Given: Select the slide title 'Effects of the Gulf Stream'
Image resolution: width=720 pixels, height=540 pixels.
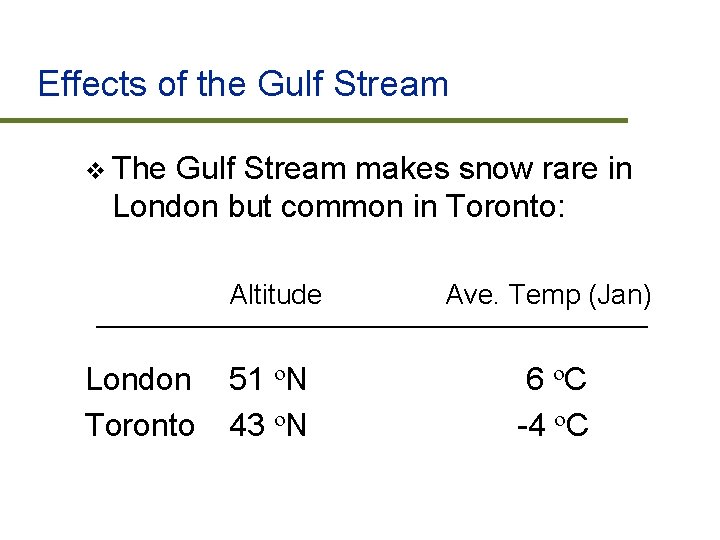Looking at the screenshot, I should pos(243,84).
